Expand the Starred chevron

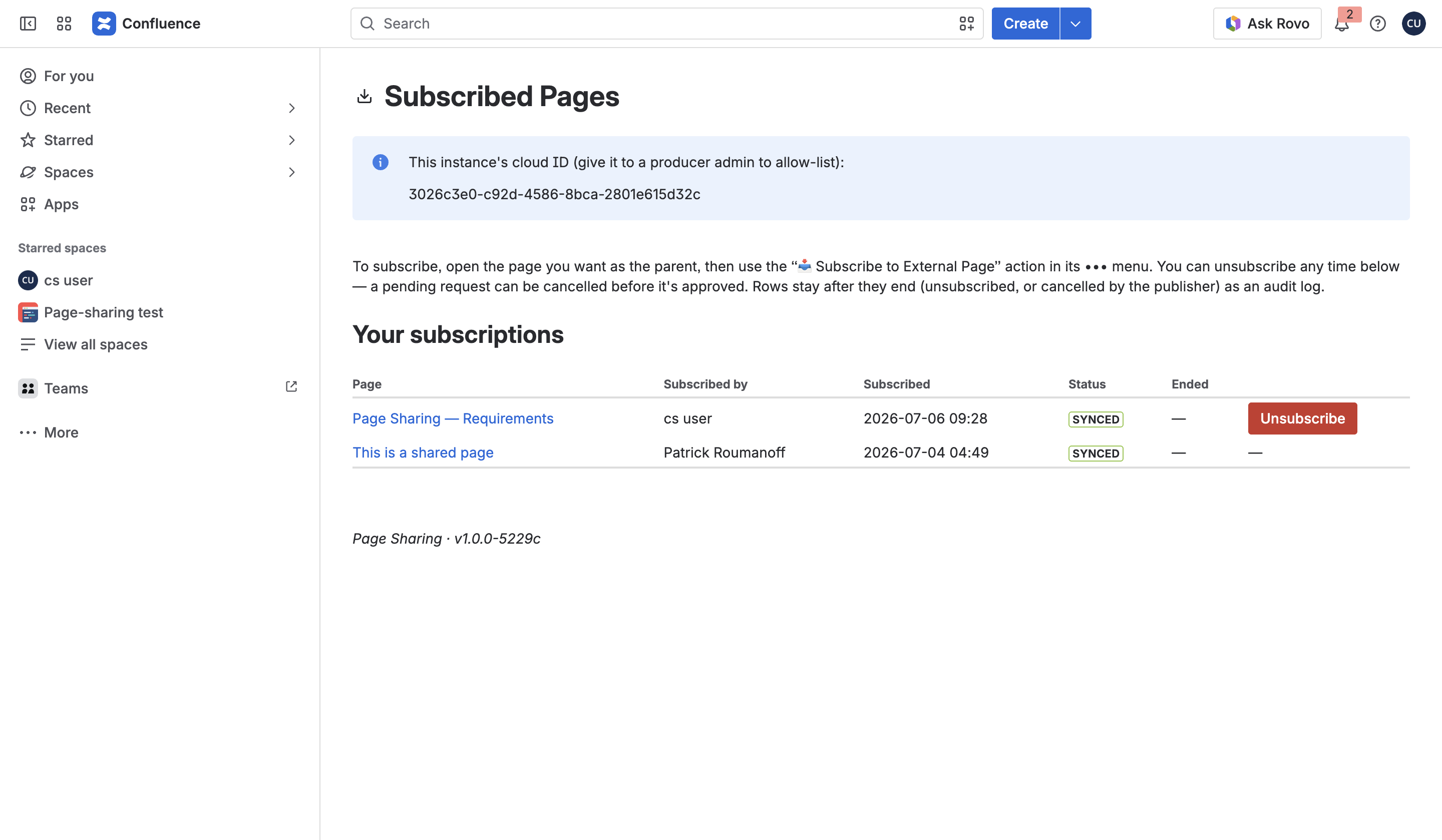click(291, 140)
